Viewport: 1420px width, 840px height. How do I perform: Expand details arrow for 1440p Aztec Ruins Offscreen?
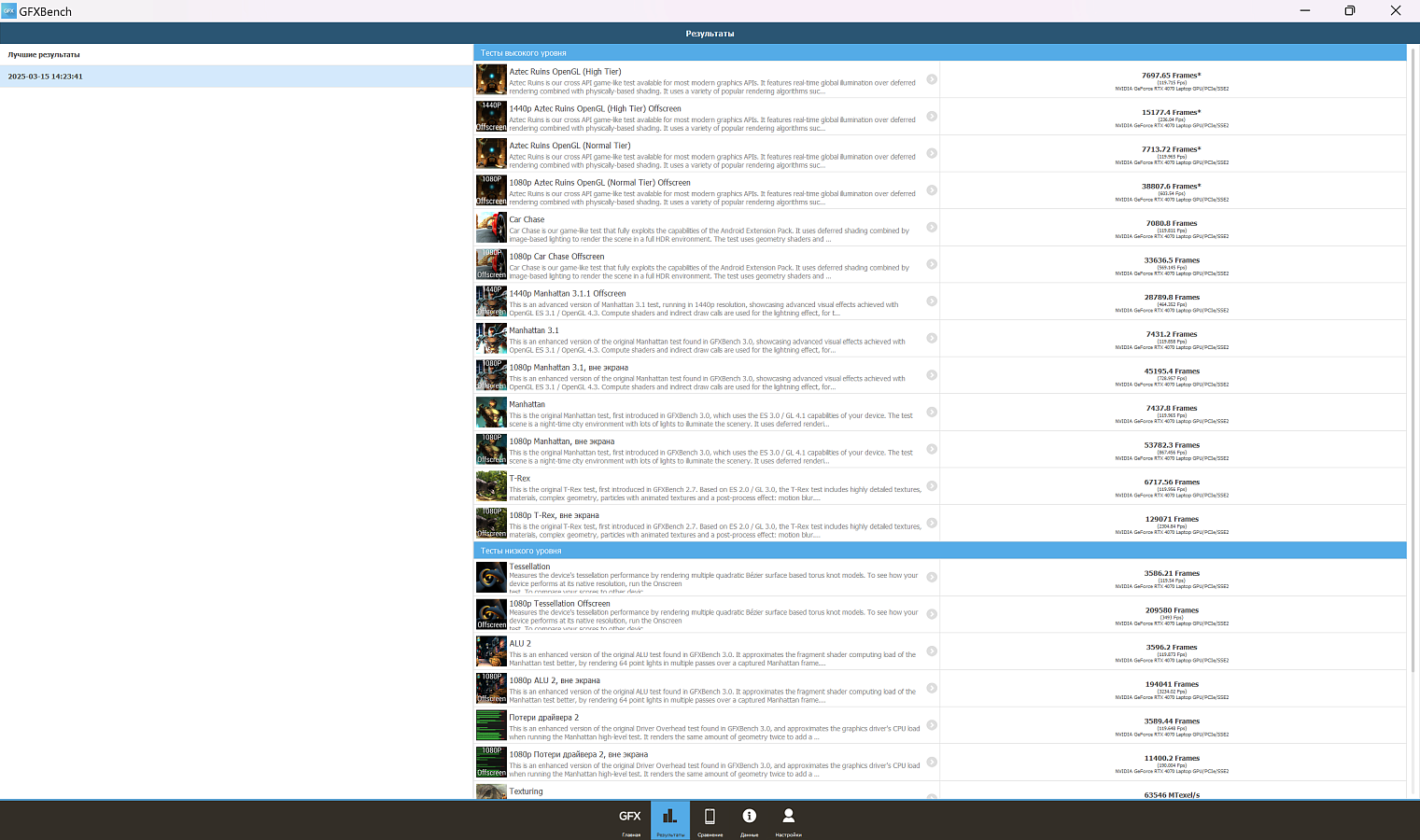[x=932, y=116]
